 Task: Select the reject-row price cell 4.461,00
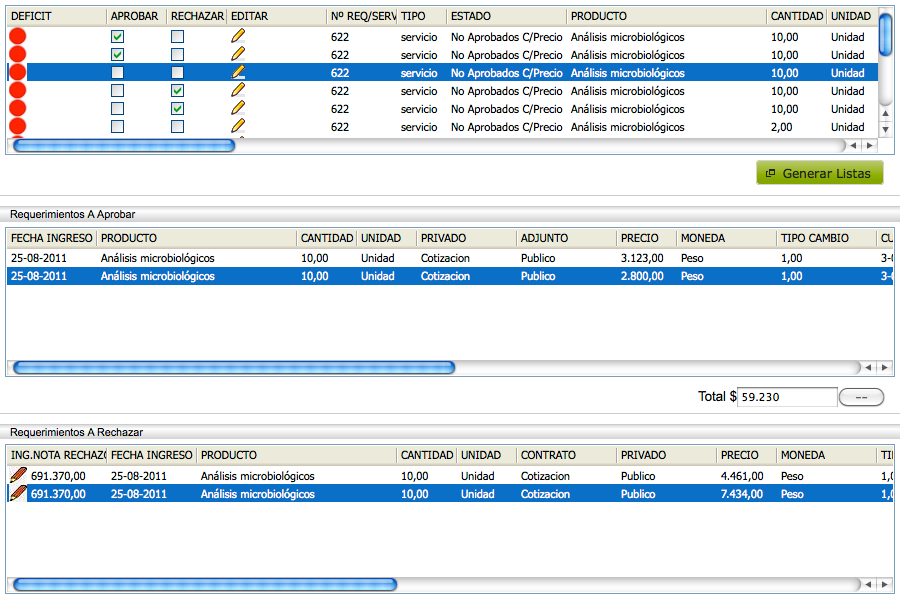pos(742,476)
